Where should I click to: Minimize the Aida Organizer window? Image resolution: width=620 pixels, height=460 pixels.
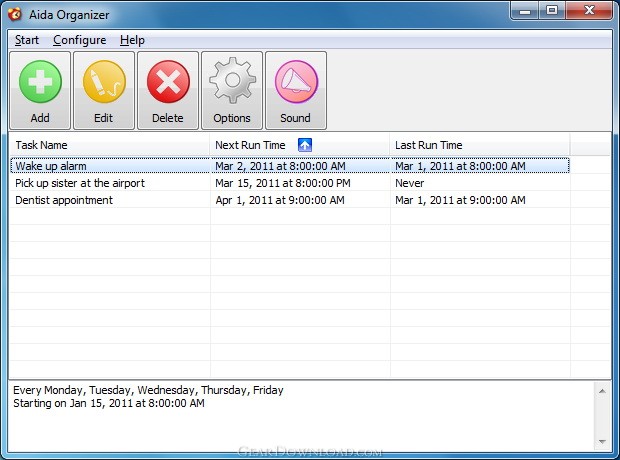pyautogui.click(x=524, y=11)
